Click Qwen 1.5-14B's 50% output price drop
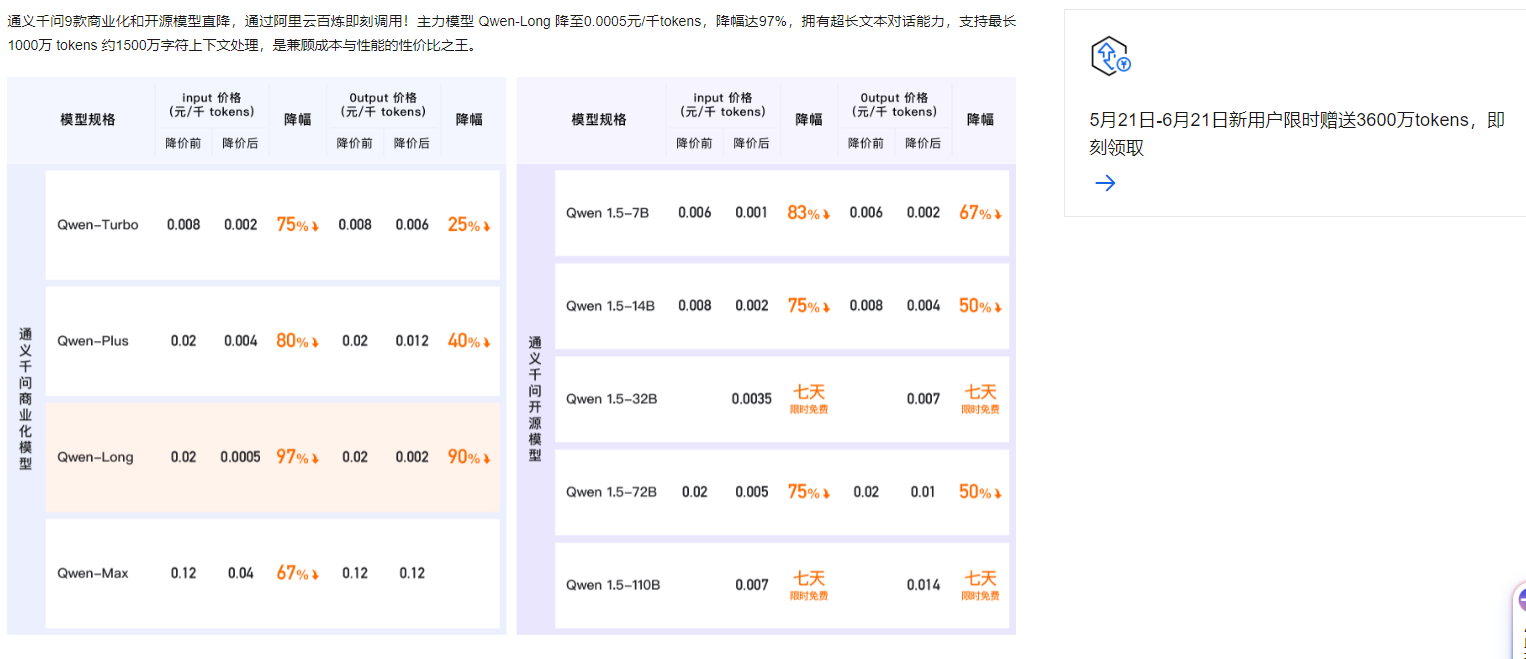 980,306
